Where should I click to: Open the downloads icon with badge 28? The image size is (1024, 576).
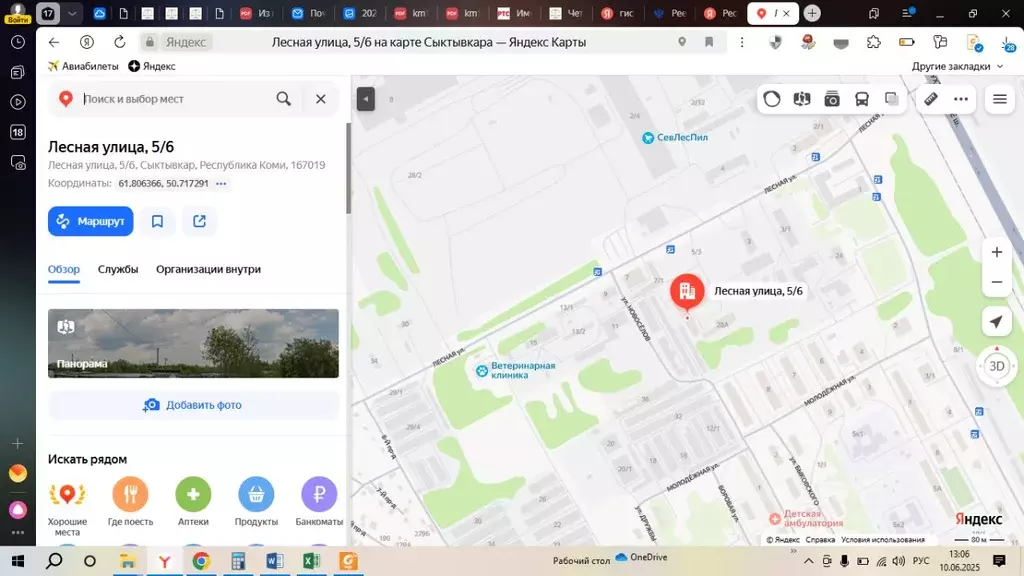pyautogui.click(x=1006, y=44)
